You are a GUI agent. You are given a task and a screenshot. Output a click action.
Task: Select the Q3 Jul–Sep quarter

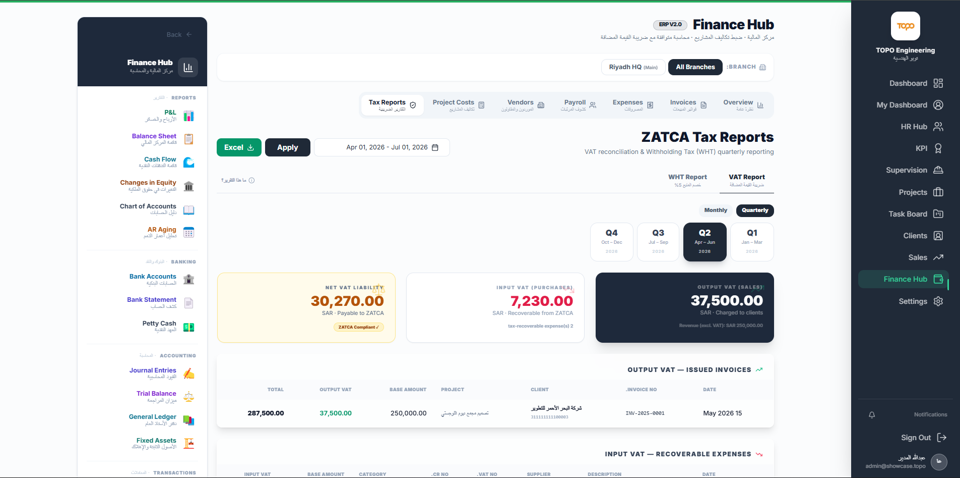tap(658, 242)
